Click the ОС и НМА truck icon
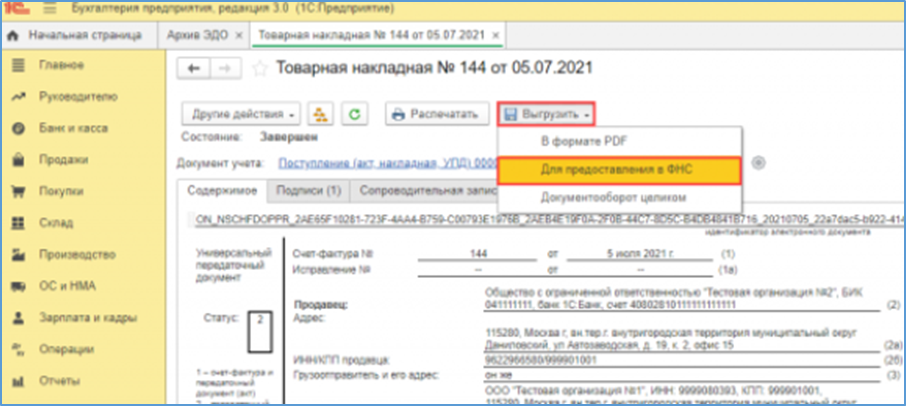The height and width of the screenshot is (406, 906). point(18,286)
